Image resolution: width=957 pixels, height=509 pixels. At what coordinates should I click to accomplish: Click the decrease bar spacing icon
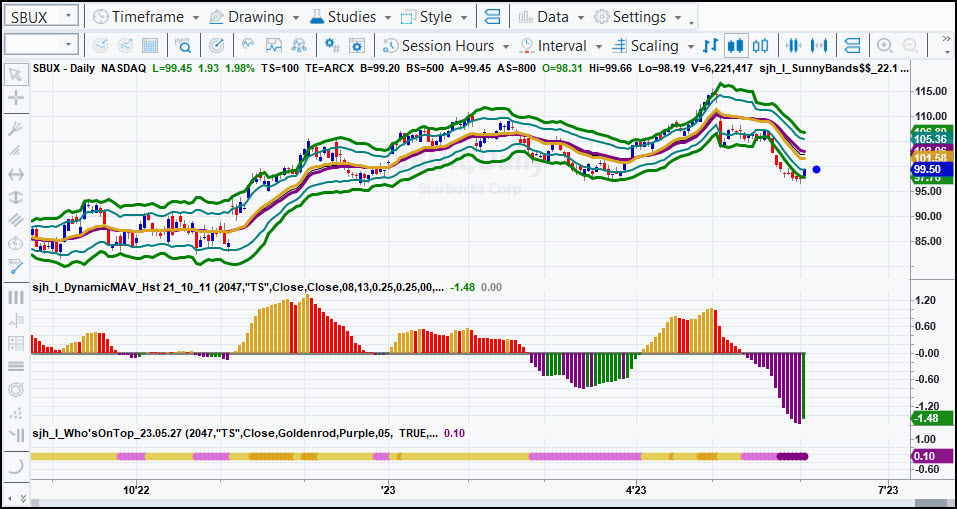(x=793, y=46)
